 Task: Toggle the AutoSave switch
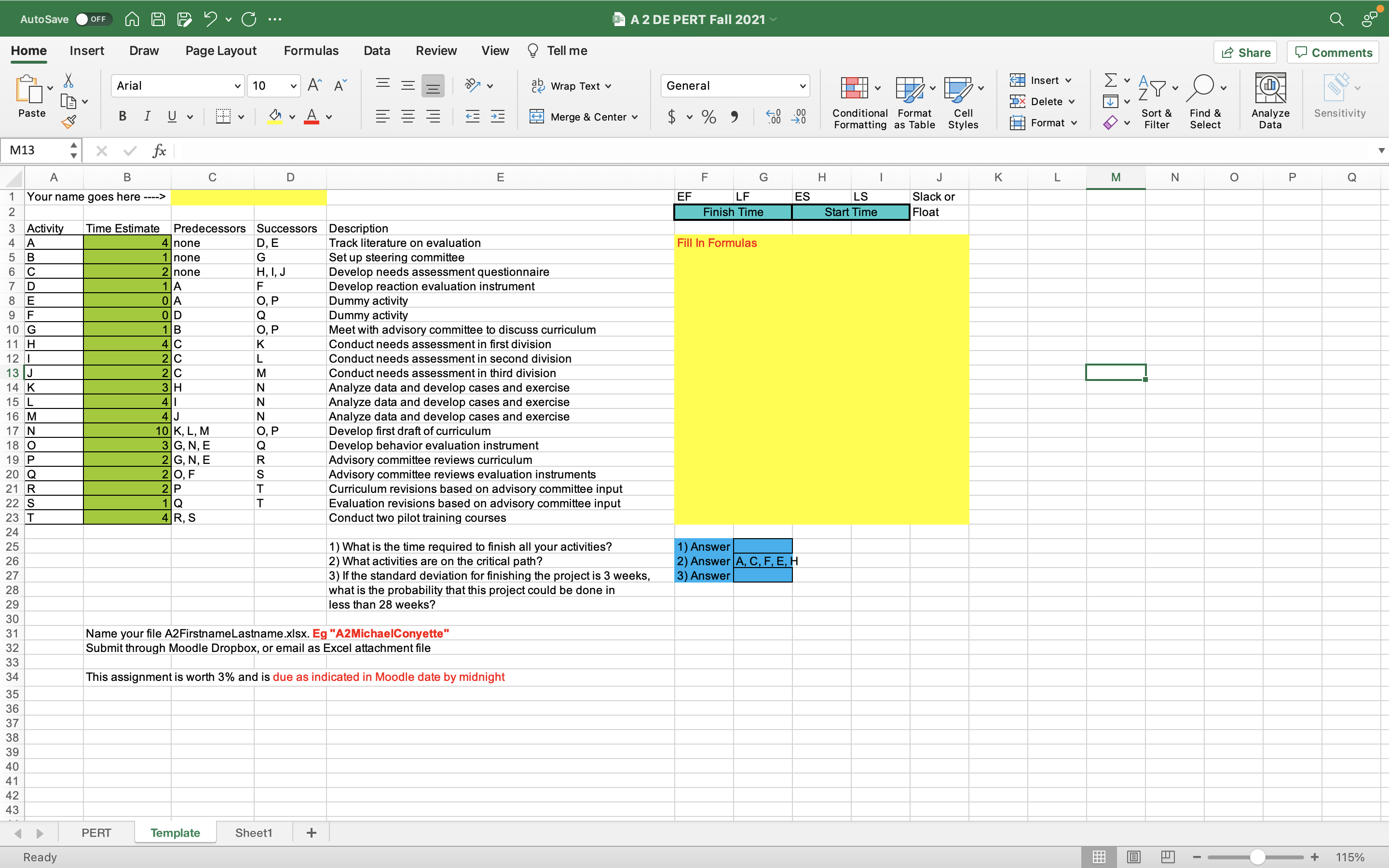pyautogui.click(x=93, y=19)
